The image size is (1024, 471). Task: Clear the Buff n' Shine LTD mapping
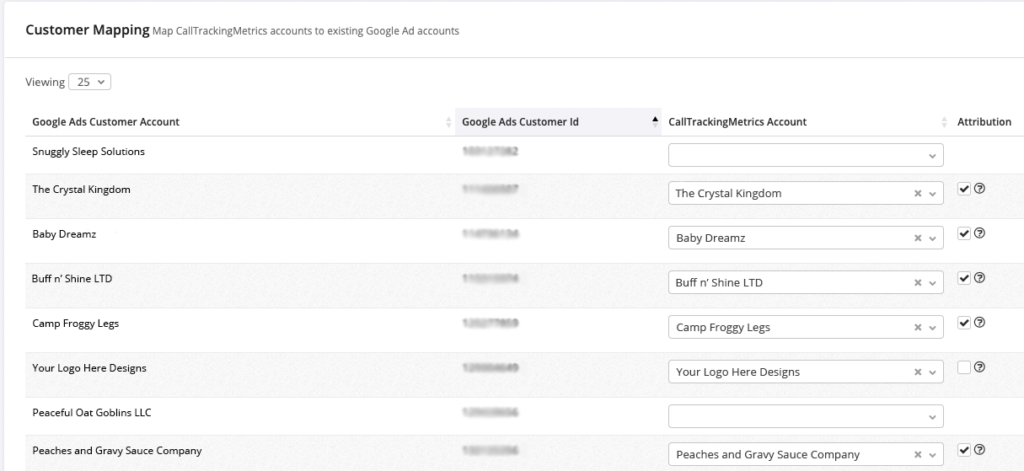(x=918, y=283)
